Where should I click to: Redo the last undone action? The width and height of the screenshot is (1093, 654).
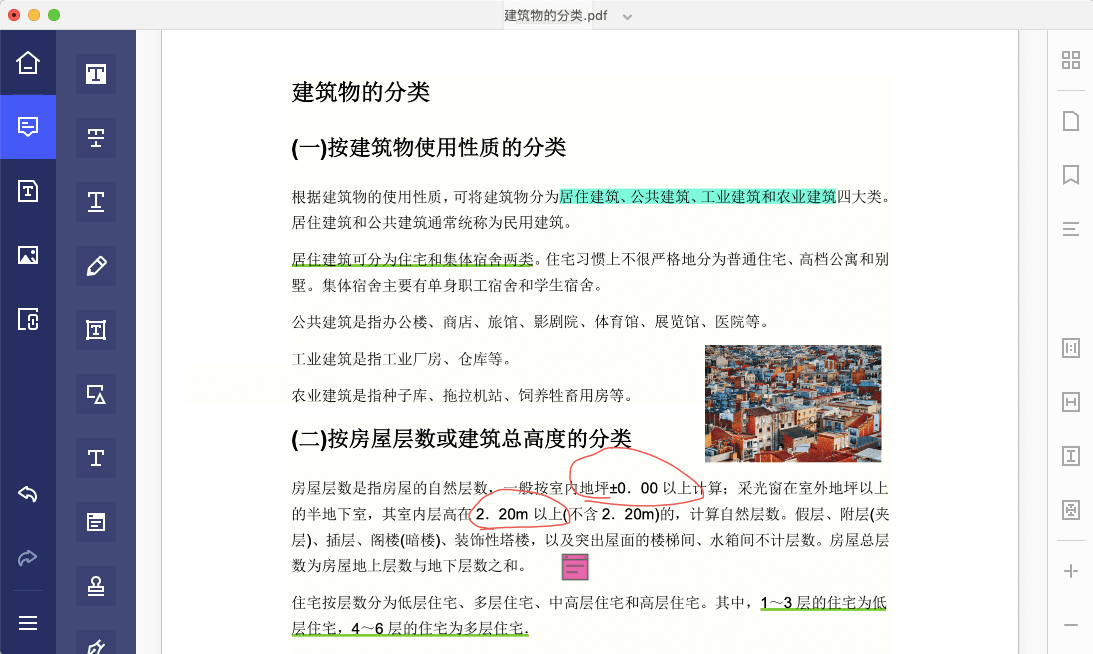click(x=28, y=558)
